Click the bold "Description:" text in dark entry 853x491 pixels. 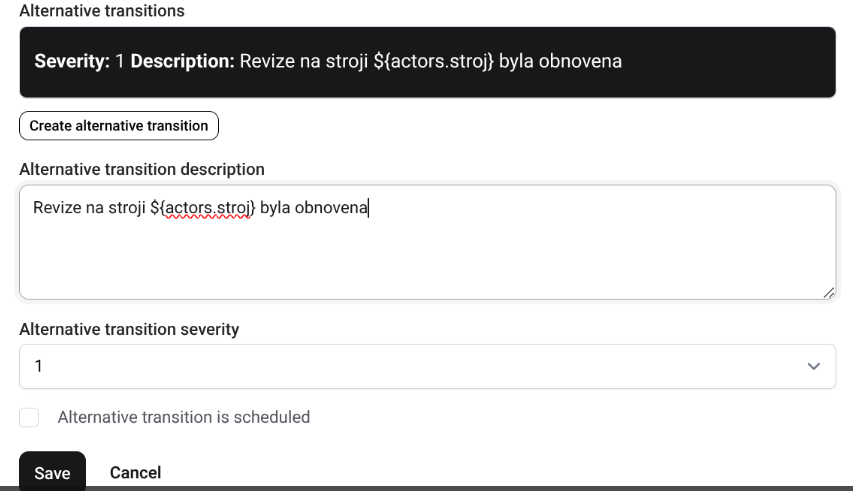pyautogui.click(x=183, y=62)
